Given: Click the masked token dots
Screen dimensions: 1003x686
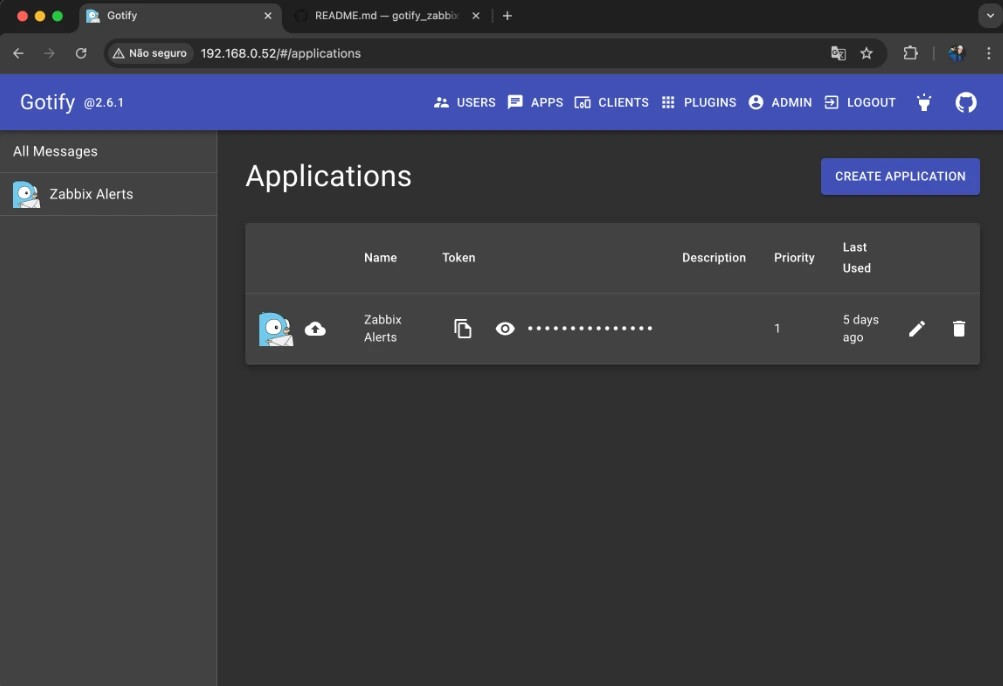Looking at the screenshot, I should (x=590, y=328).
